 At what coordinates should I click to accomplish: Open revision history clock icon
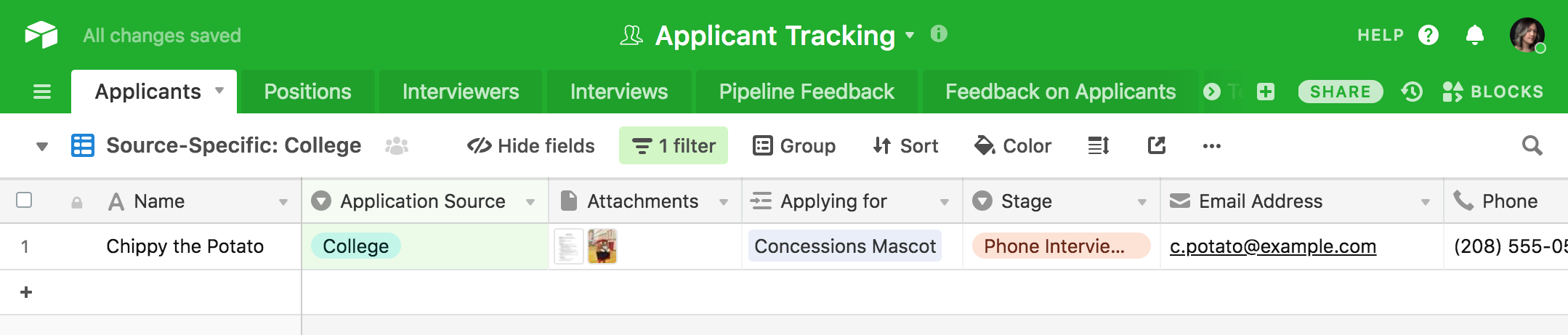tap(1412, 92)
